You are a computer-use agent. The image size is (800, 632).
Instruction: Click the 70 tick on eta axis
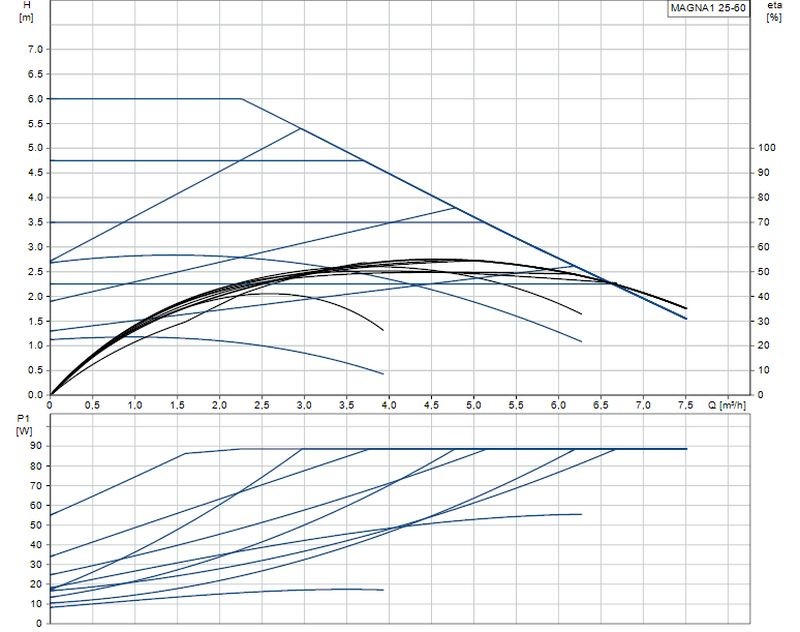765,222
